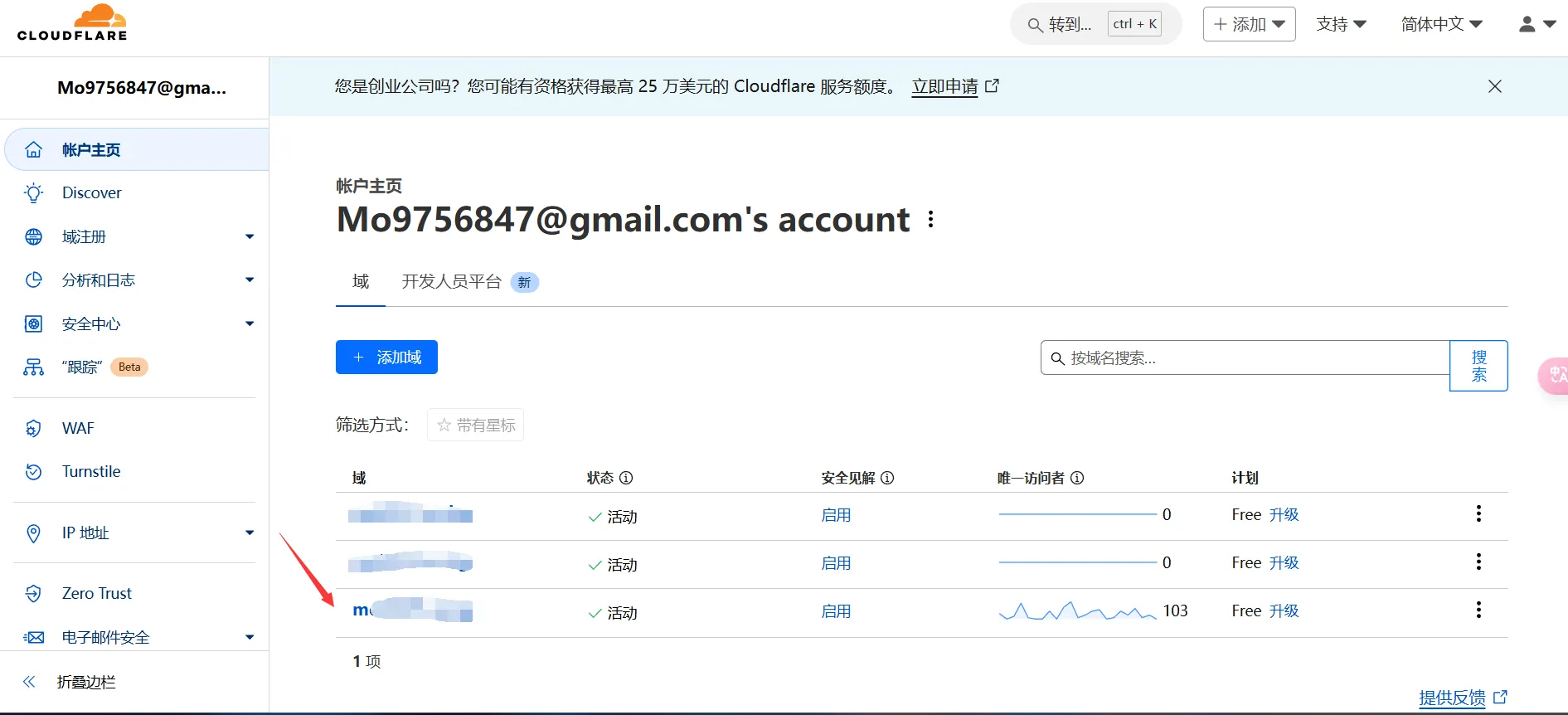This screenshot has height=715, width=1568.
Task: Click the Zero Trust icon
Action: coord(33,593)
